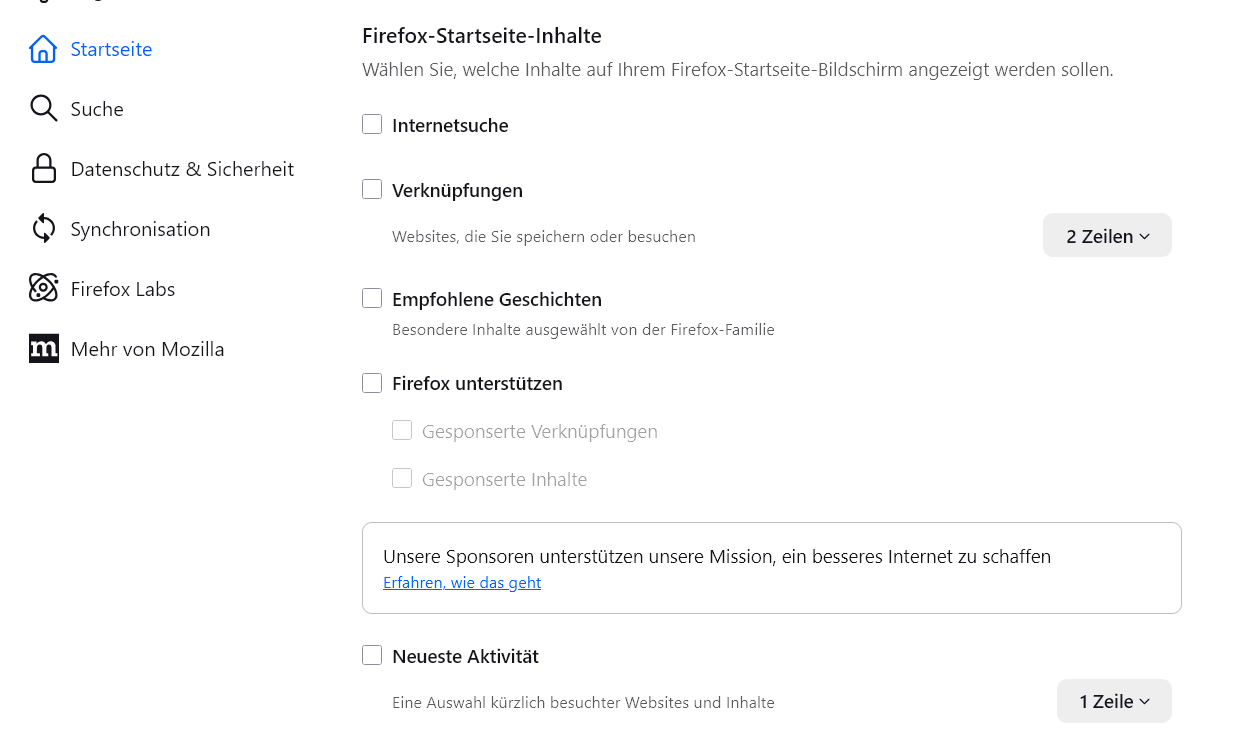Tick the Verknüpfungen checkbox
Screen dimensions: 1260x730
click(x=372, y=190)
